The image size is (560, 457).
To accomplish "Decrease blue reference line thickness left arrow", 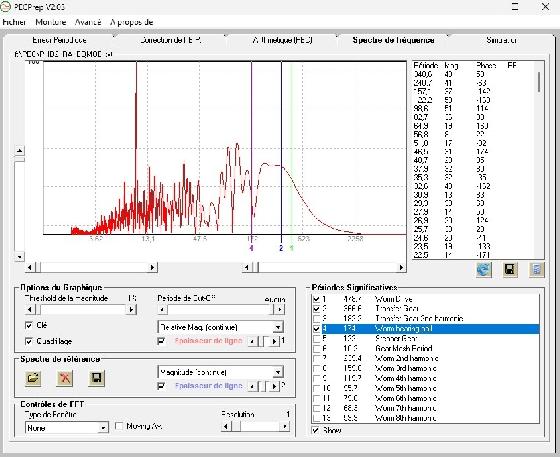I will click(252, 386).
